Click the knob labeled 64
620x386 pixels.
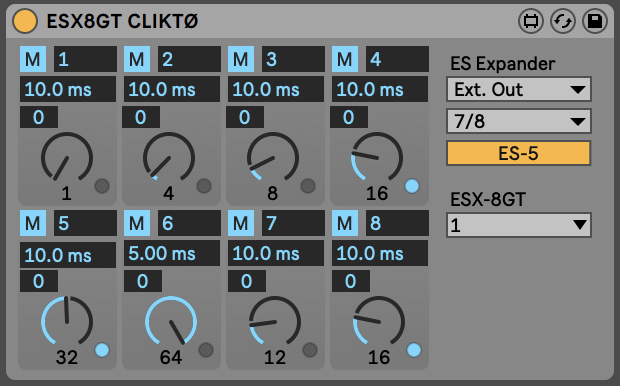[x=171, y=322]
